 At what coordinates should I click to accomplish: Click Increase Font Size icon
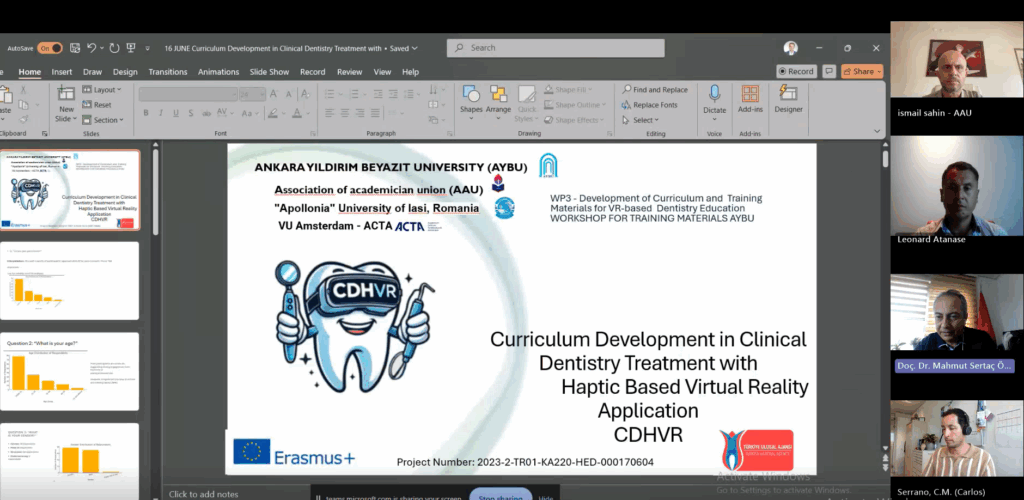coord(274,95)
